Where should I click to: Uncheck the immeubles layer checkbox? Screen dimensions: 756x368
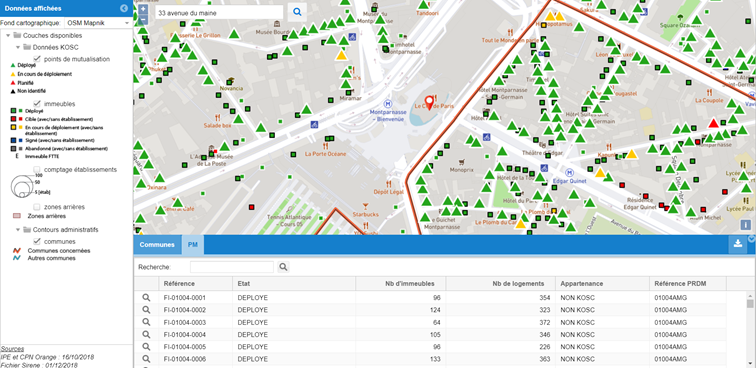(37, 103)
